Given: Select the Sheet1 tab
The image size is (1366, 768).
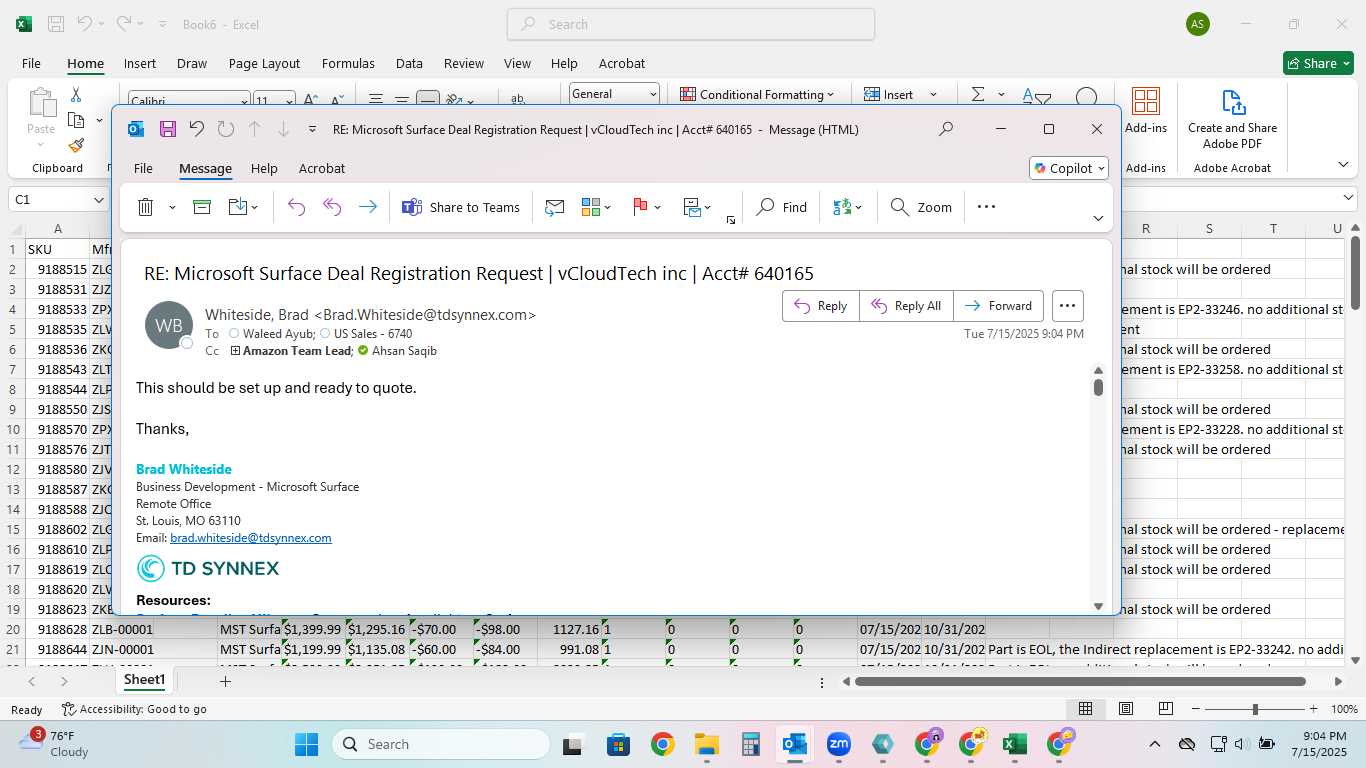Looking at the screenshot, I should point(144,680).
